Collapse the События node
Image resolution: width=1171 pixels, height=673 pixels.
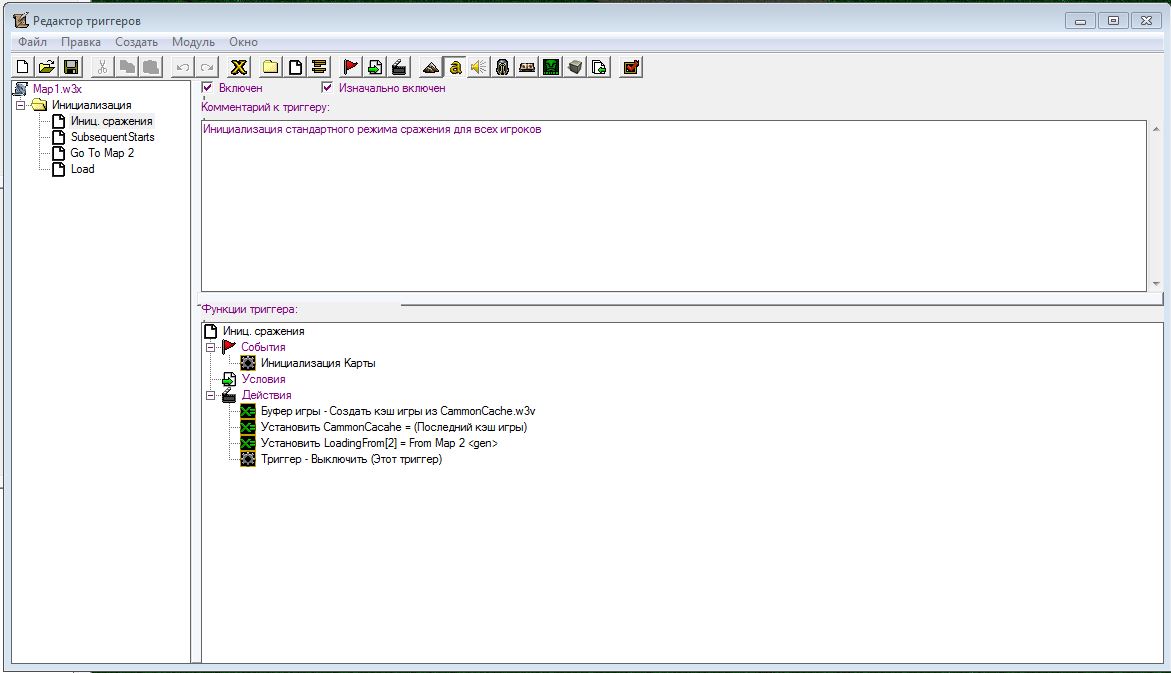click(x=211, y=347)
